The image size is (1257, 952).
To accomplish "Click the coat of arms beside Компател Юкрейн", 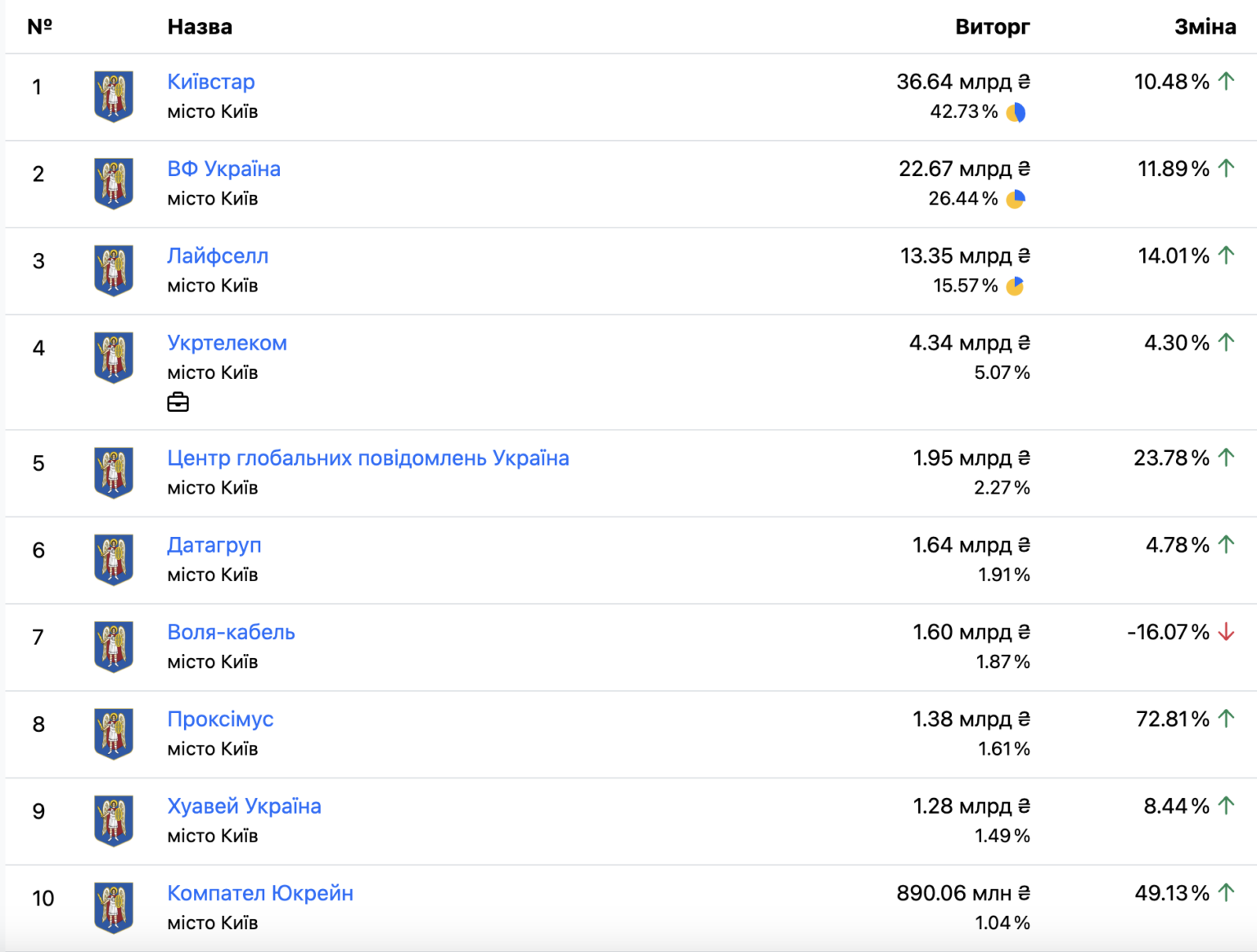I will tap(114, 908).
